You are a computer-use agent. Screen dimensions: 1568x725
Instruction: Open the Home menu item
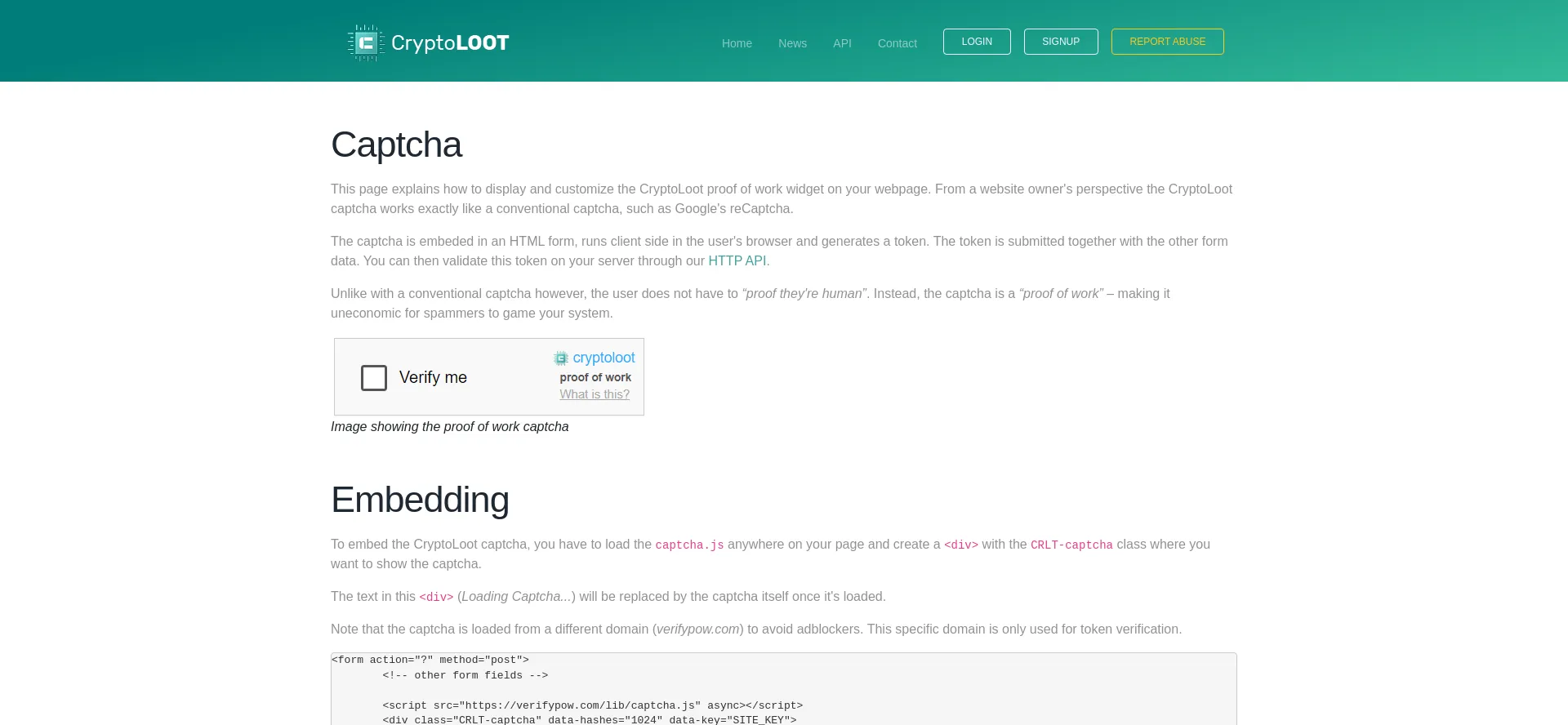point(737,43)
